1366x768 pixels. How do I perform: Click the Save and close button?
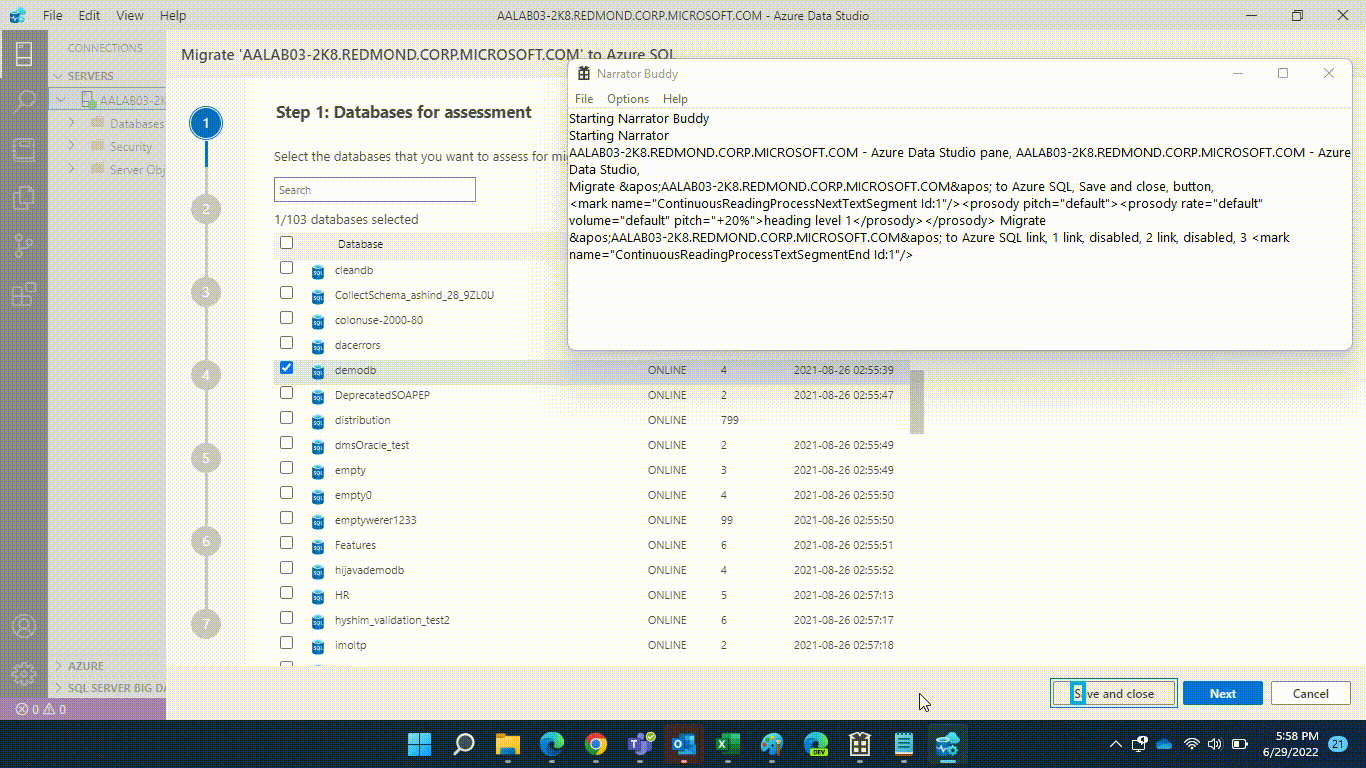pyautogui.click(x=1113, y=692)
